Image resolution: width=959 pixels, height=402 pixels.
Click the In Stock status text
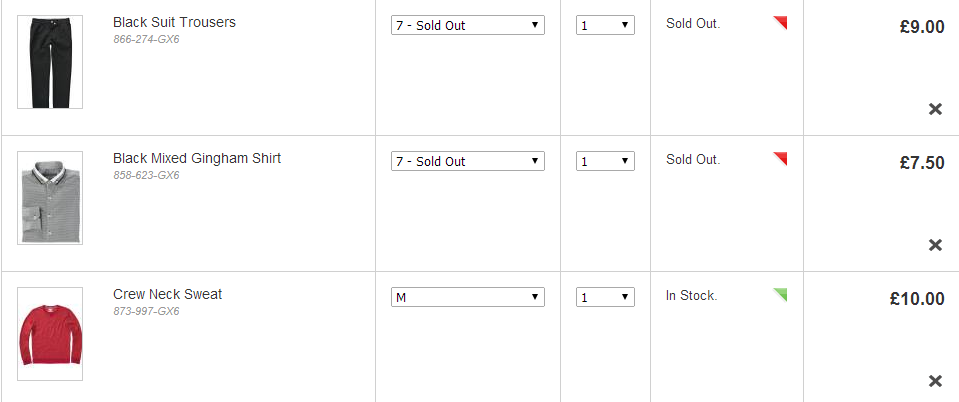pyautogui.click(x=691, y=295)
